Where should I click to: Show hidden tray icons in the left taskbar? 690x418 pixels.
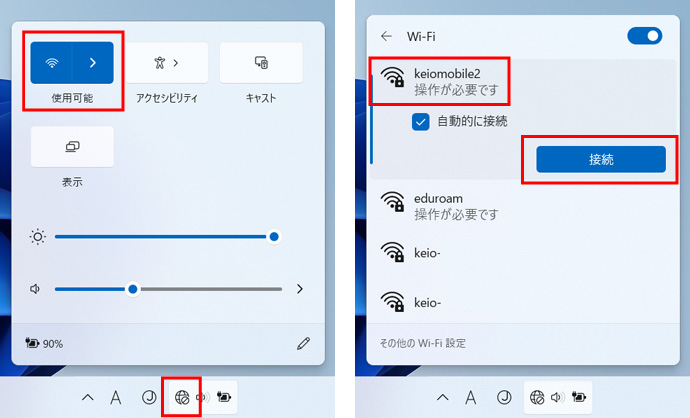88,398
